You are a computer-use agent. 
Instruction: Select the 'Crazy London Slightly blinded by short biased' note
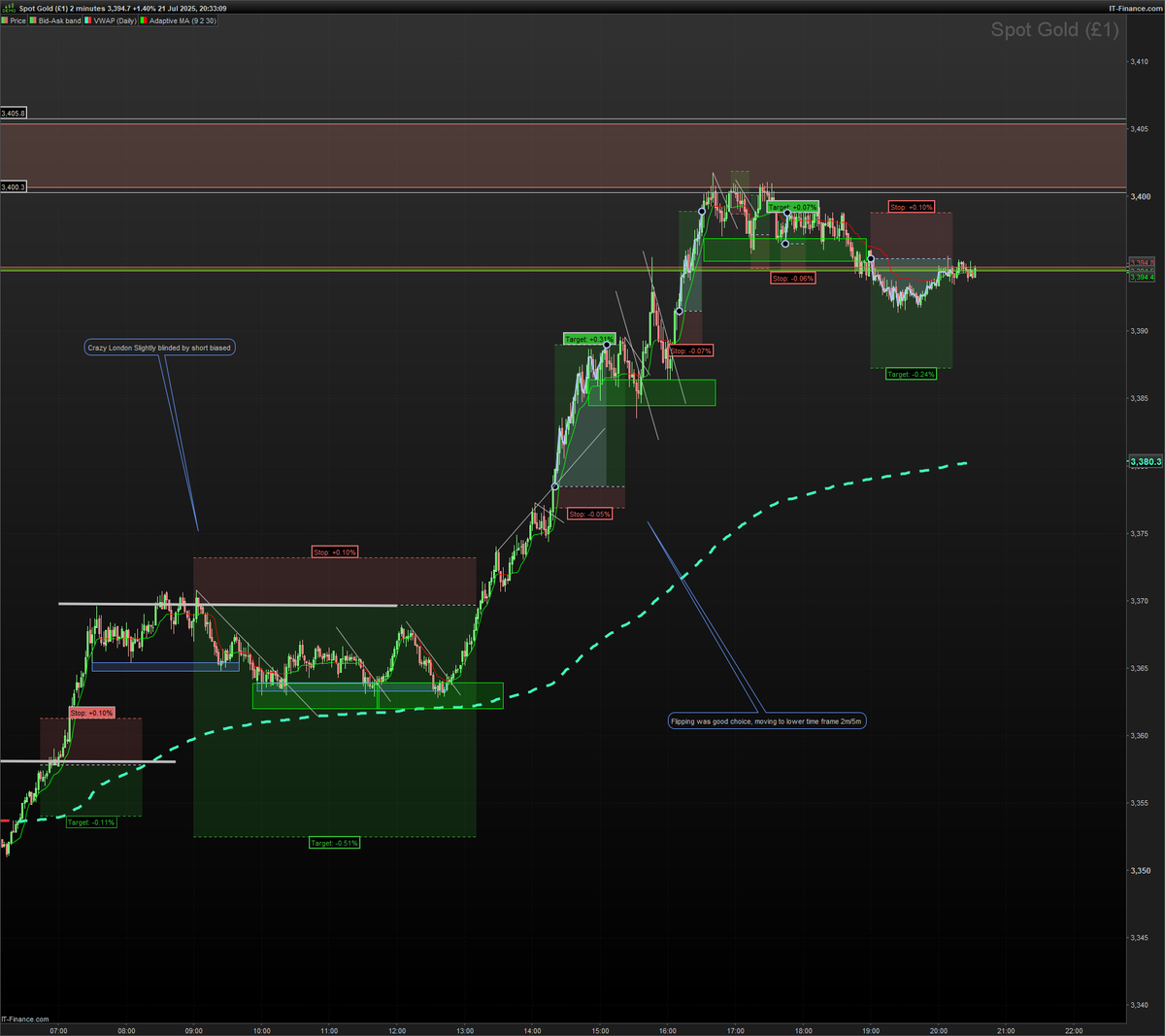(x=160, y=348)
